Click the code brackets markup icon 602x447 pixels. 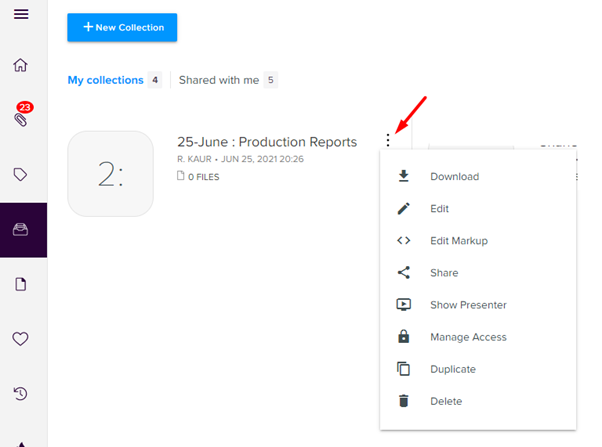click(404, 240)
